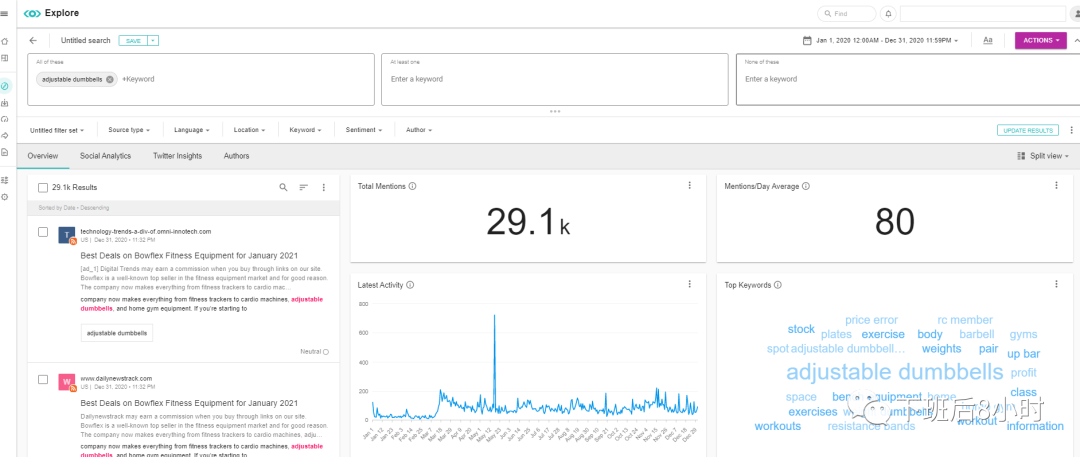Expand the Sentiment filter dropdown
This screenshot has width=1080, height=457.
(363, 130)
